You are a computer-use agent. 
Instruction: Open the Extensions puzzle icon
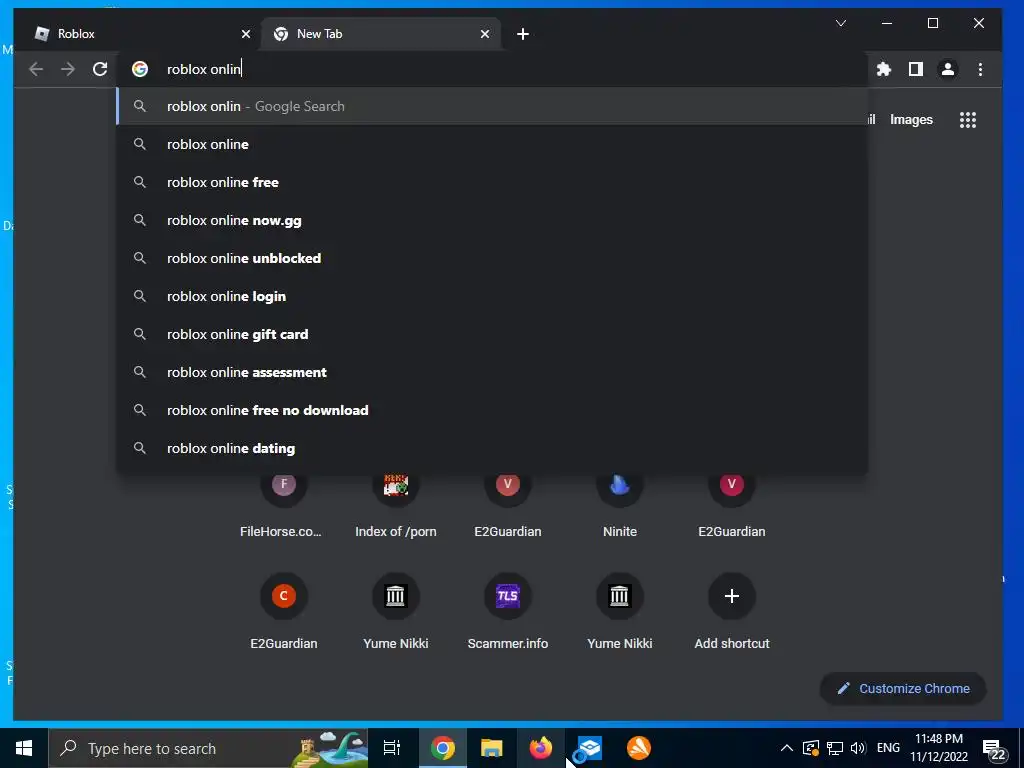884,69
